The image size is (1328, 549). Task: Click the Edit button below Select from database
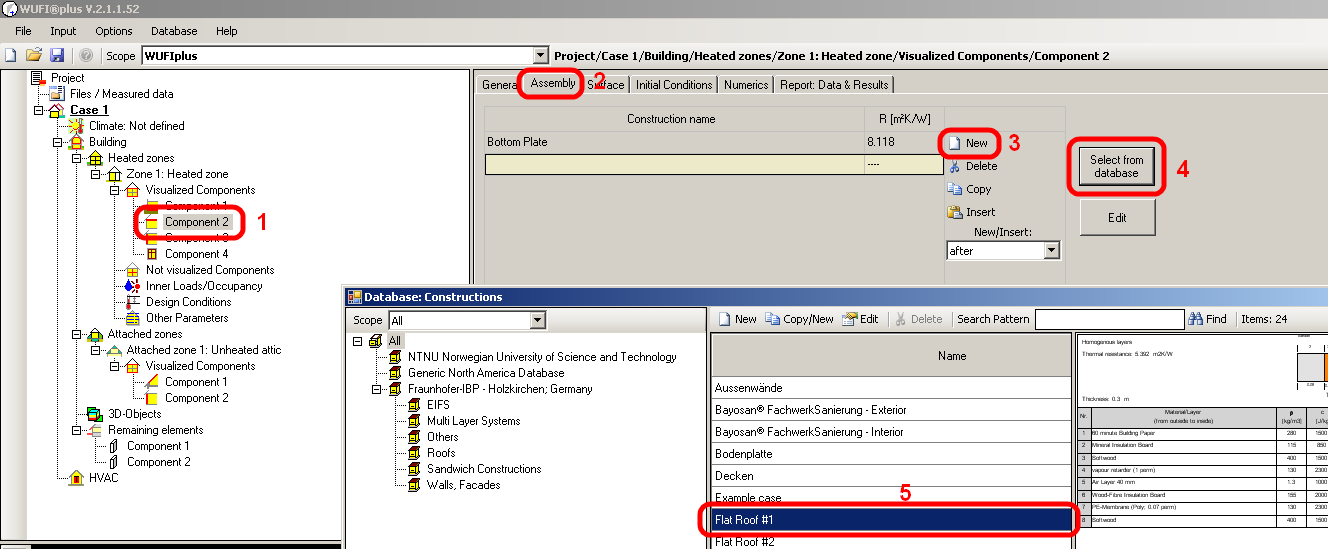pyautogui.click(x=1117, y=217)
